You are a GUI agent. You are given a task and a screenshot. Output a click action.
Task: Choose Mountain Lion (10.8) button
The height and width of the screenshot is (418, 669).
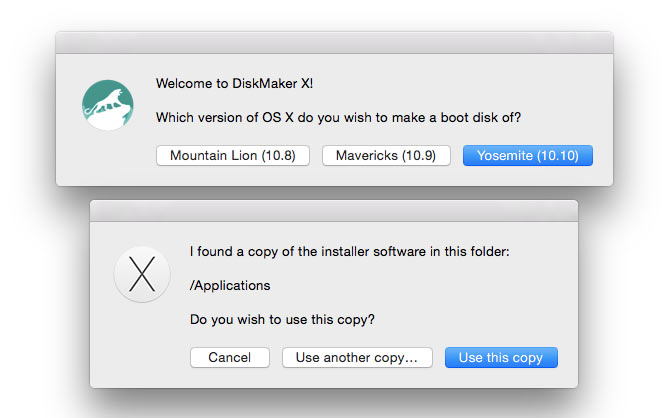[x=233, y=155]
